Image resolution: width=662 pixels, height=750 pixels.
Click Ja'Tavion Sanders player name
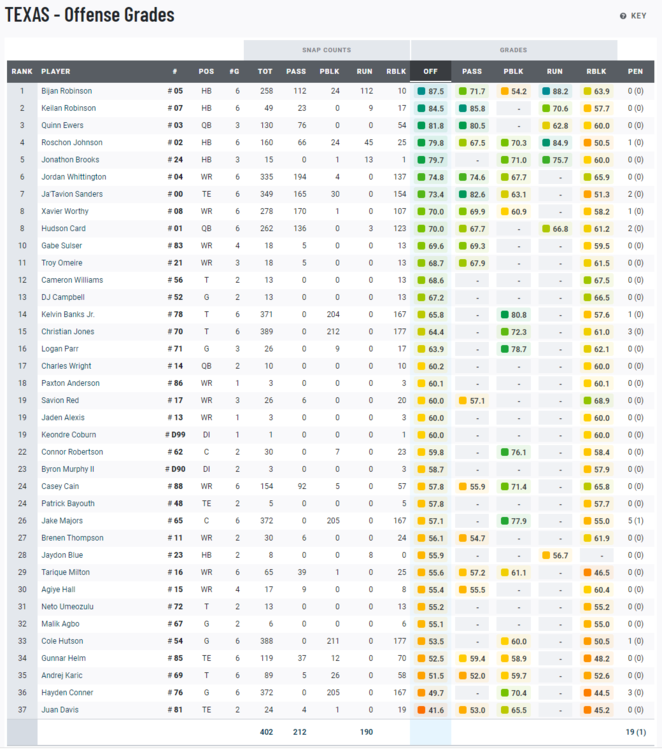[71, 194]
